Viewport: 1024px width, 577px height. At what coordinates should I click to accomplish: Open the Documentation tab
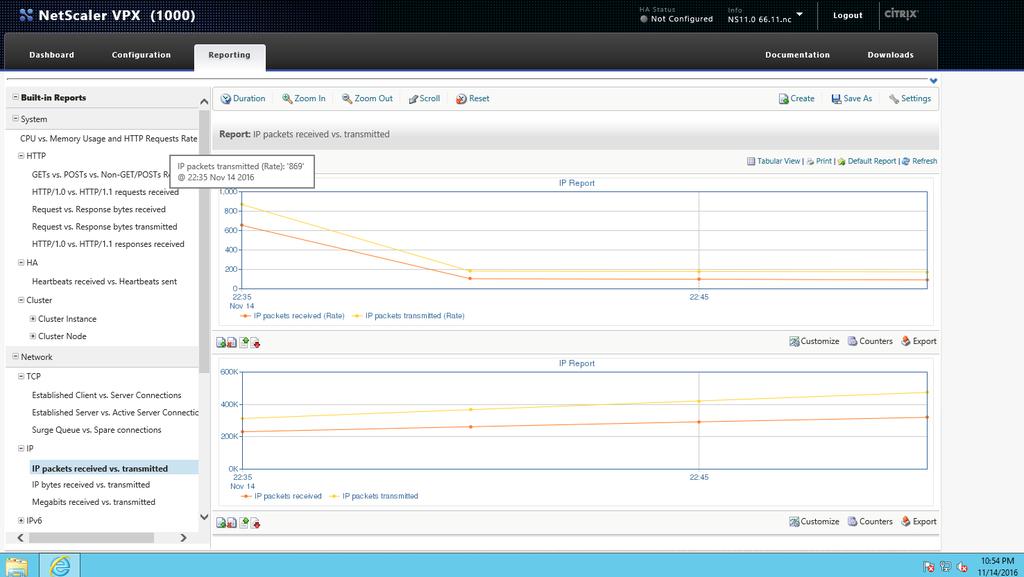click(x=797, y=55)
